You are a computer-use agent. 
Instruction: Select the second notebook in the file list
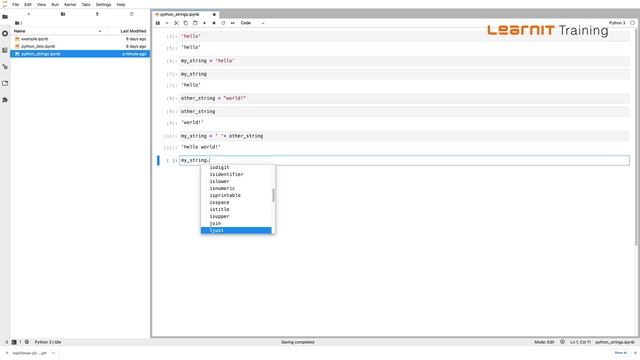80,46
